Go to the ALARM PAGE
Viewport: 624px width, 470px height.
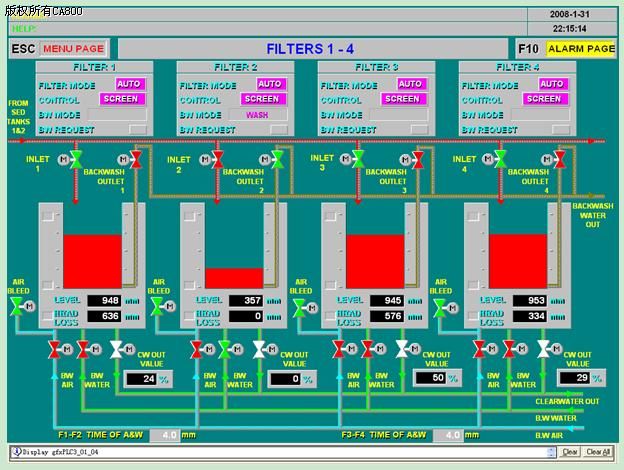581,48
